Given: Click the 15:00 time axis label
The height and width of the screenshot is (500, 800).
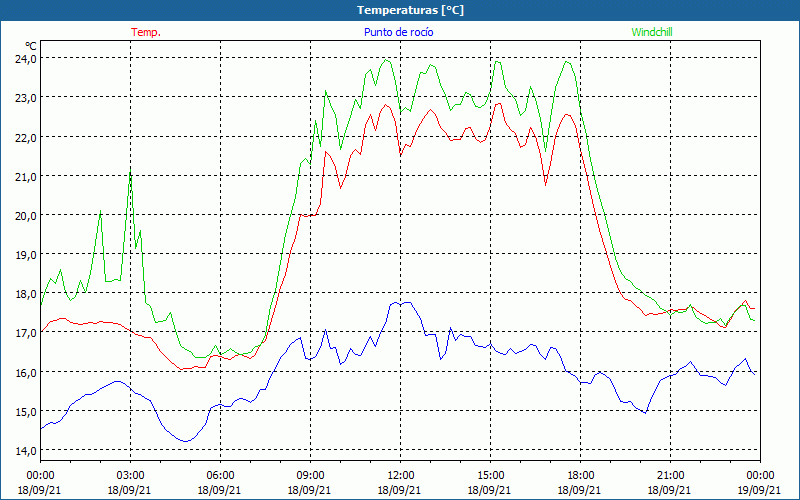Looking at the screenshot, I should tap(490, 476).
